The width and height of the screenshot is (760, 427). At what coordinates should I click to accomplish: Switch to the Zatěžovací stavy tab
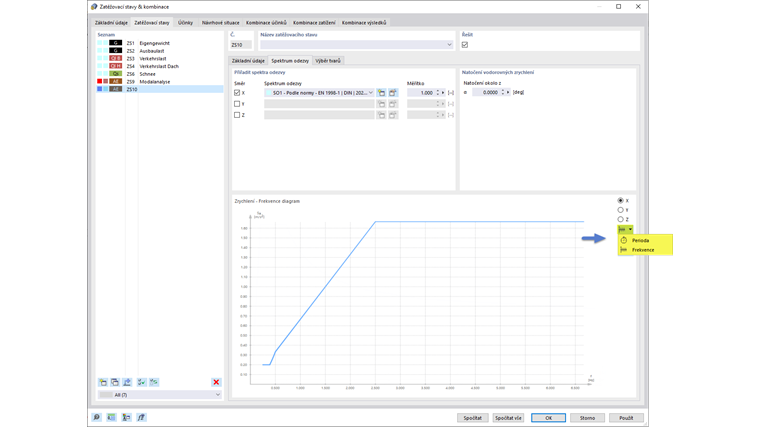[x=152, y=23]
